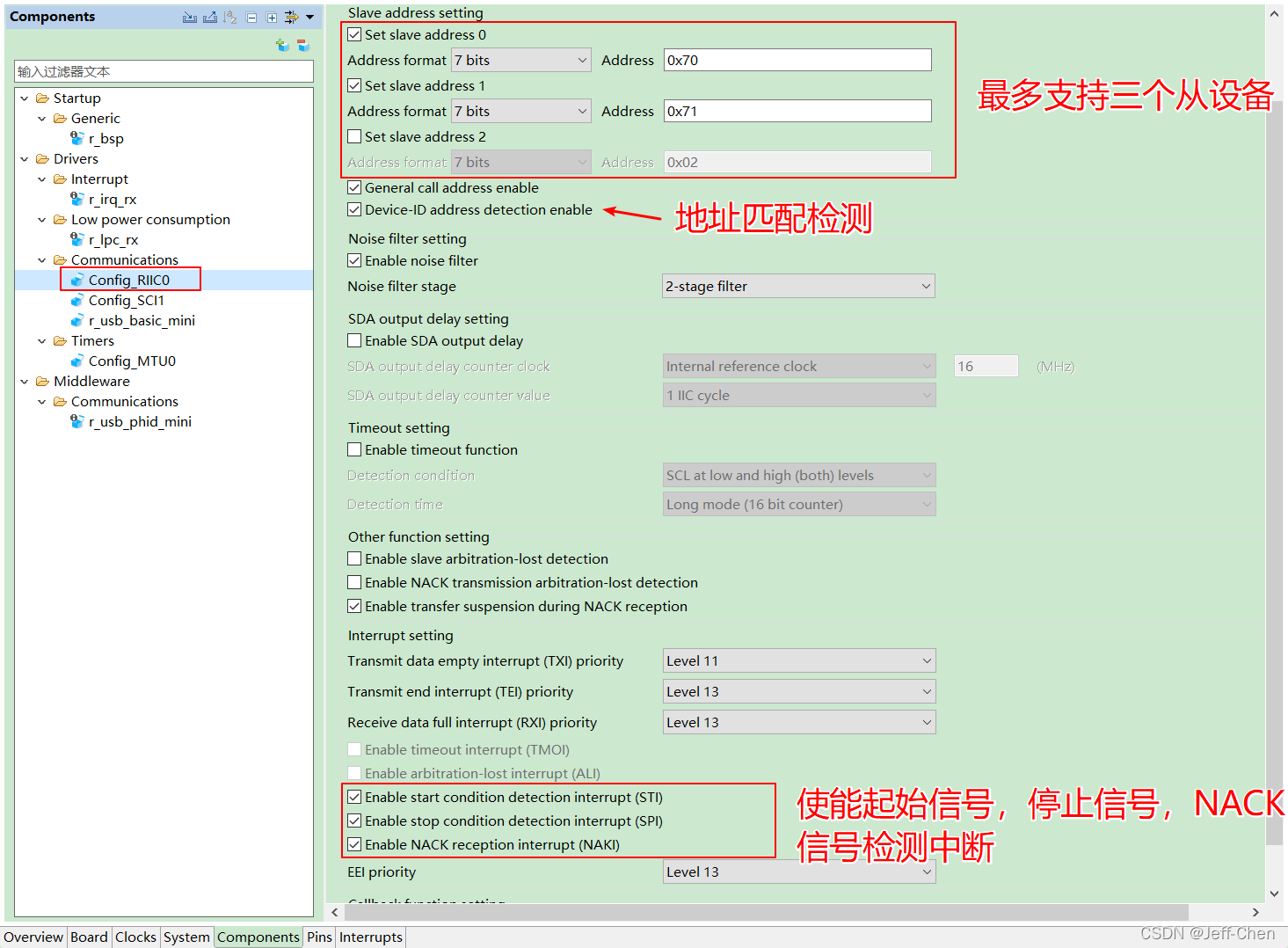Select Config_SCI1 in the component tree

126,300
